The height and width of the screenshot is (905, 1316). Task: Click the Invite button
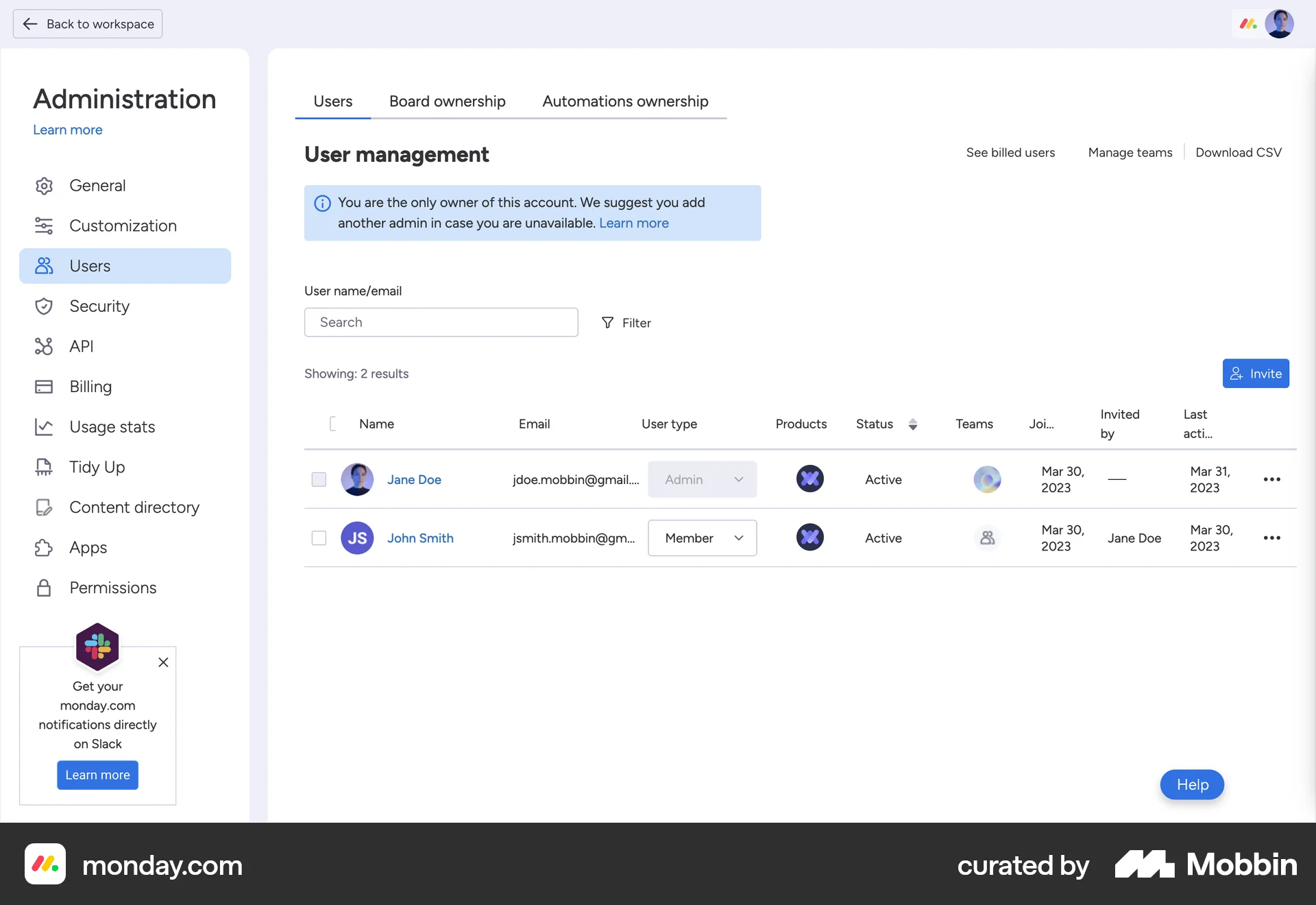coord(1256,373)
